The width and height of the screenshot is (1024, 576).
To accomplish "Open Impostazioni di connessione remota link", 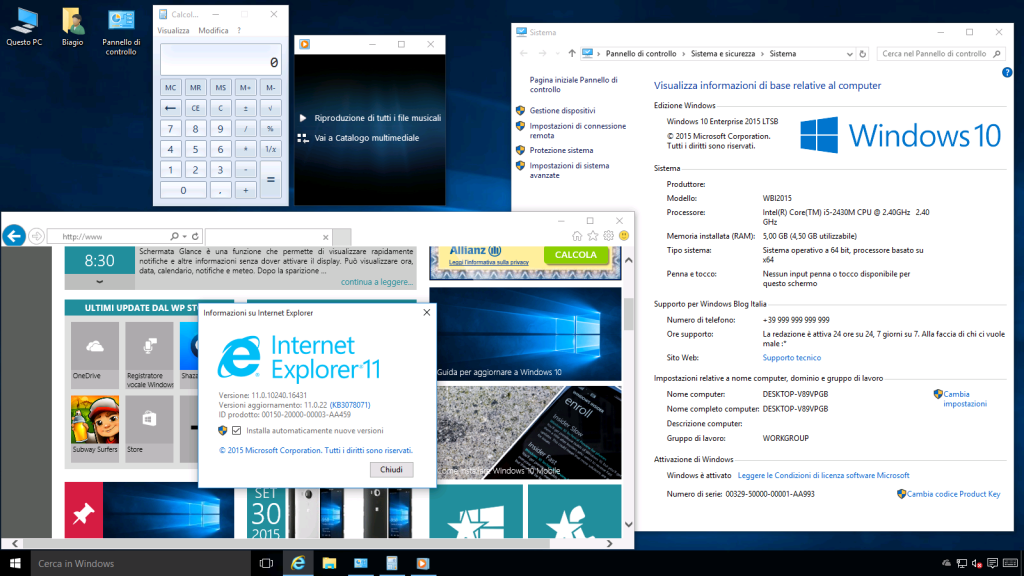I will 577,131.
